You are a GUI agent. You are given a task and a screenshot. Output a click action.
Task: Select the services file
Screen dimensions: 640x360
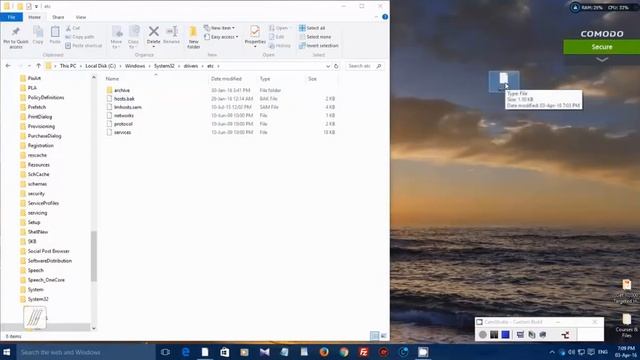pos(122,132)
